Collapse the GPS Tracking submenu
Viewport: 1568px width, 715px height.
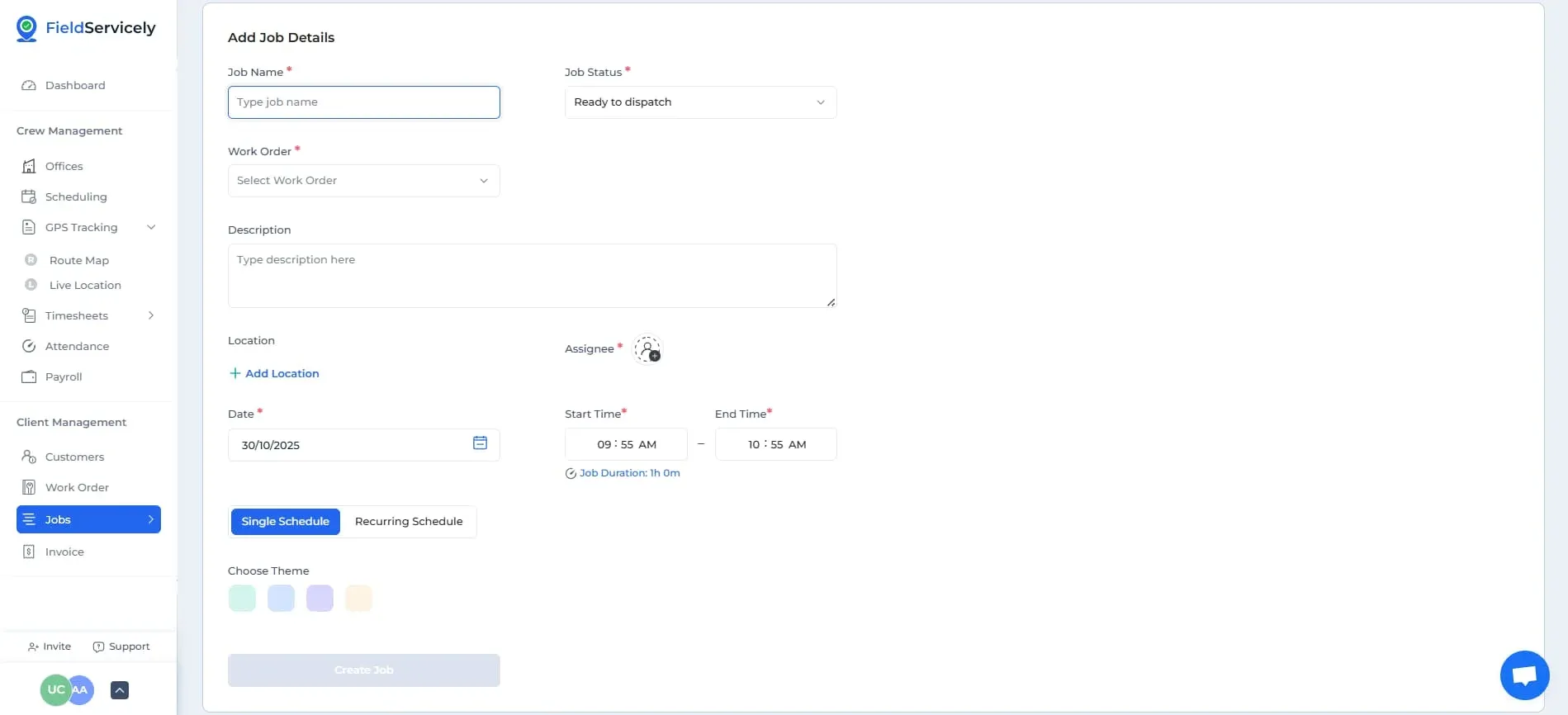coord(151,228)
